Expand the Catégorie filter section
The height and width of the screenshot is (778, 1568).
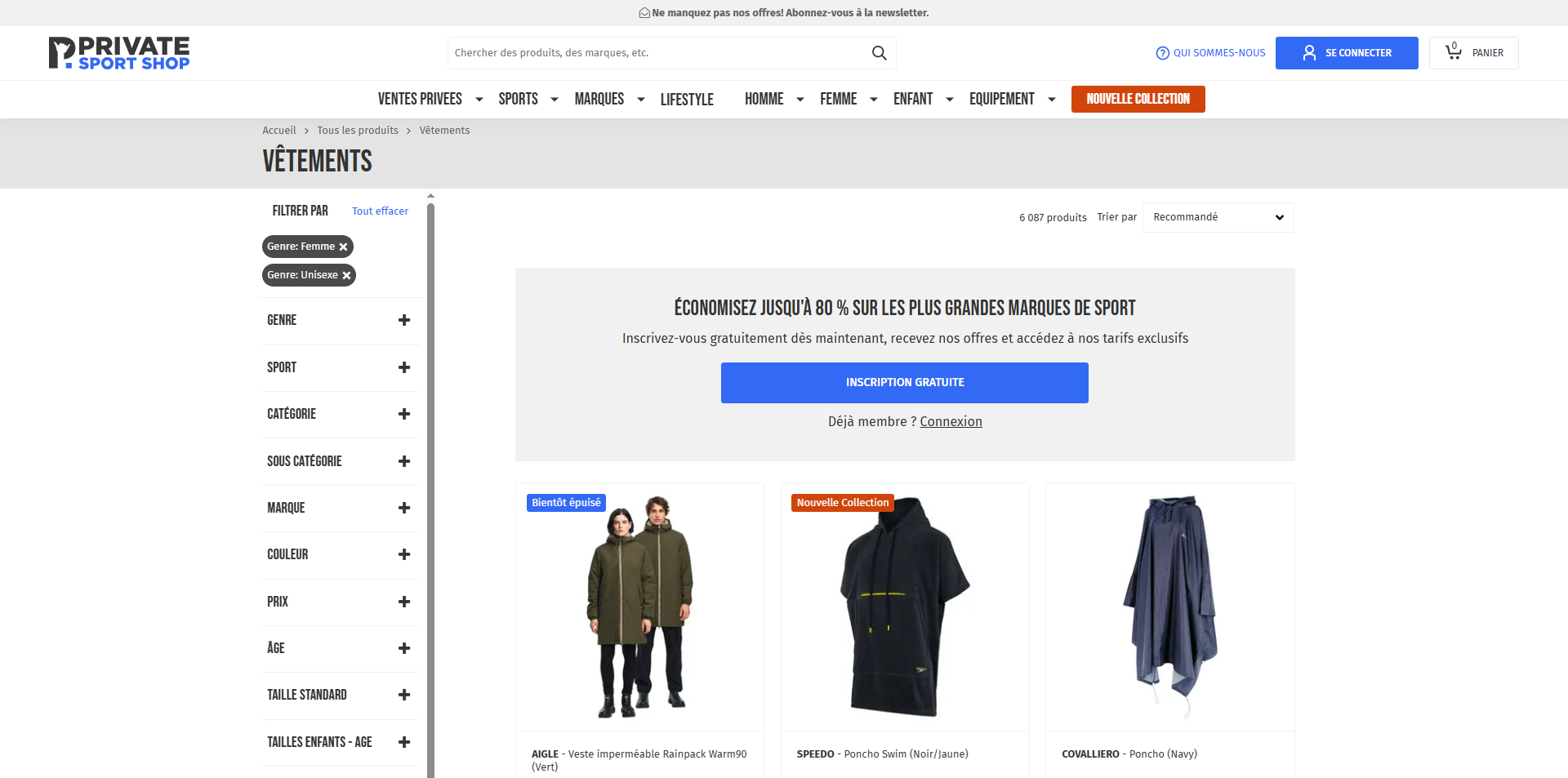click(x=339, y=414)
